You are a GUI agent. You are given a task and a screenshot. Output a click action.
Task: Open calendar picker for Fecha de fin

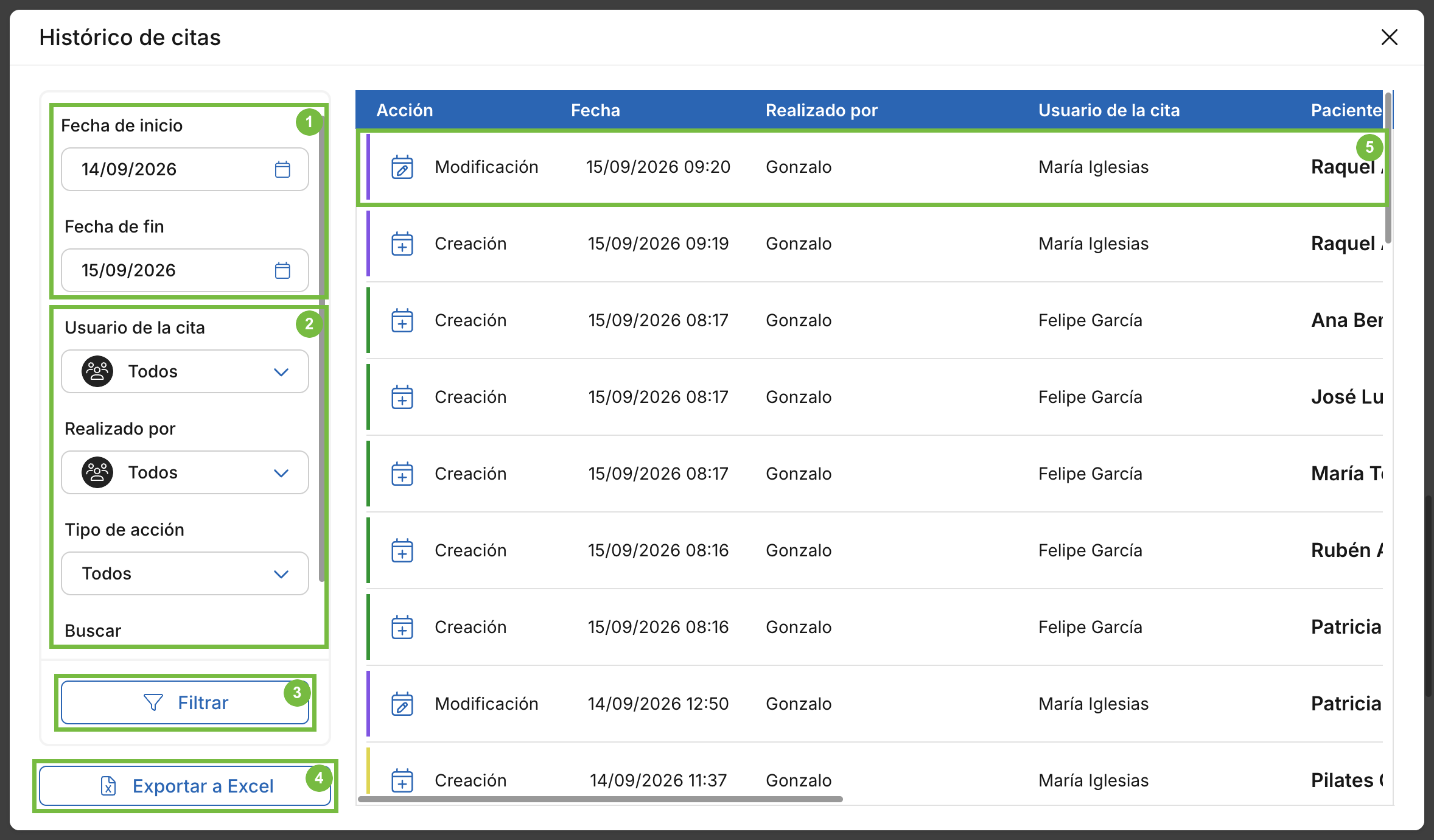[282, 270]
